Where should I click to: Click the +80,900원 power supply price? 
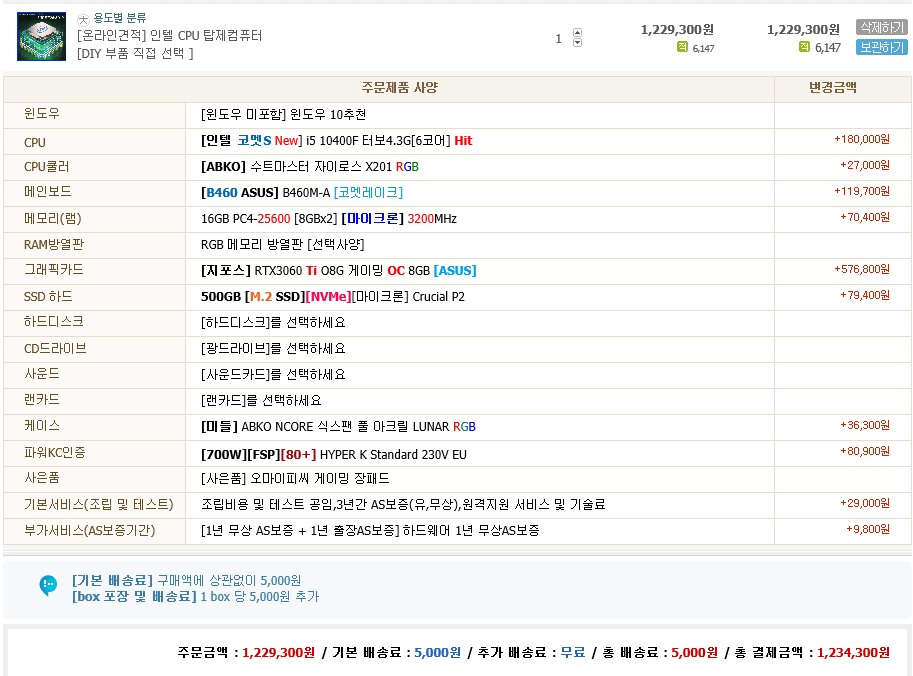click(x=865, y=451)
